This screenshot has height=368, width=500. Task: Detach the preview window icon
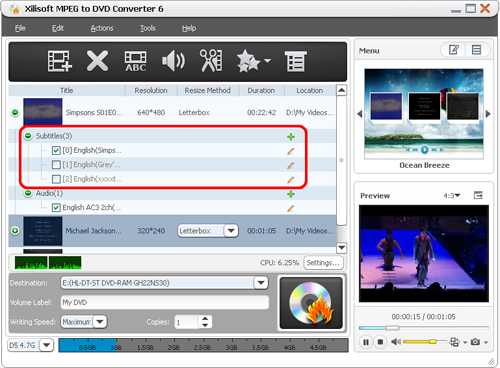478,195
